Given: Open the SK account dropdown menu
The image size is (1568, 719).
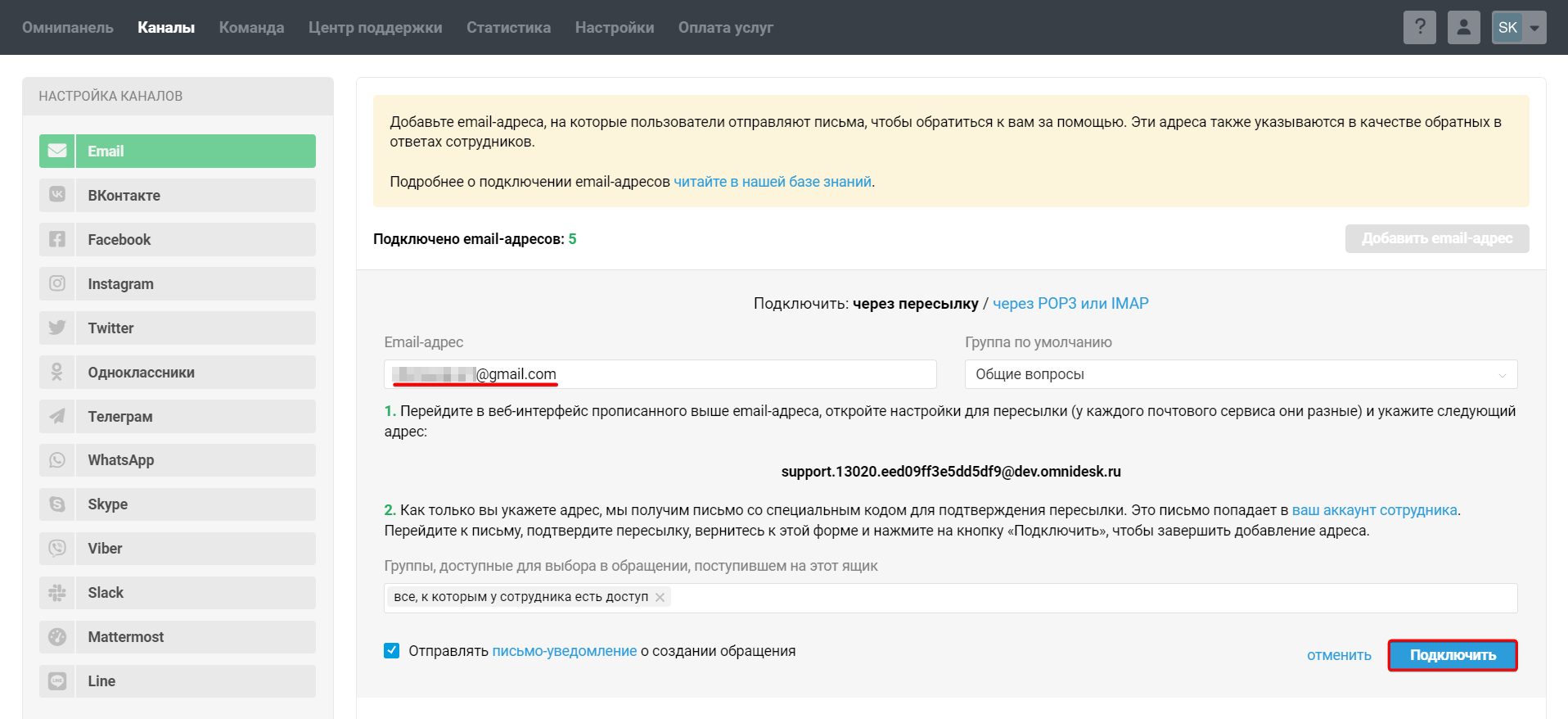Looking at the screenshot, I should click(x=1519, y=28).
